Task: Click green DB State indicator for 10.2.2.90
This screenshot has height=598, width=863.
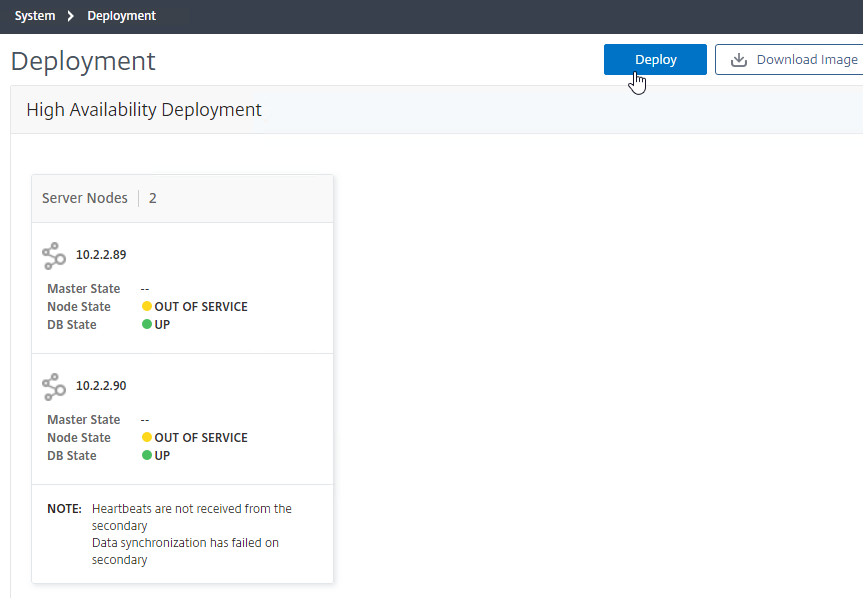Action: [x=147, y=455]
